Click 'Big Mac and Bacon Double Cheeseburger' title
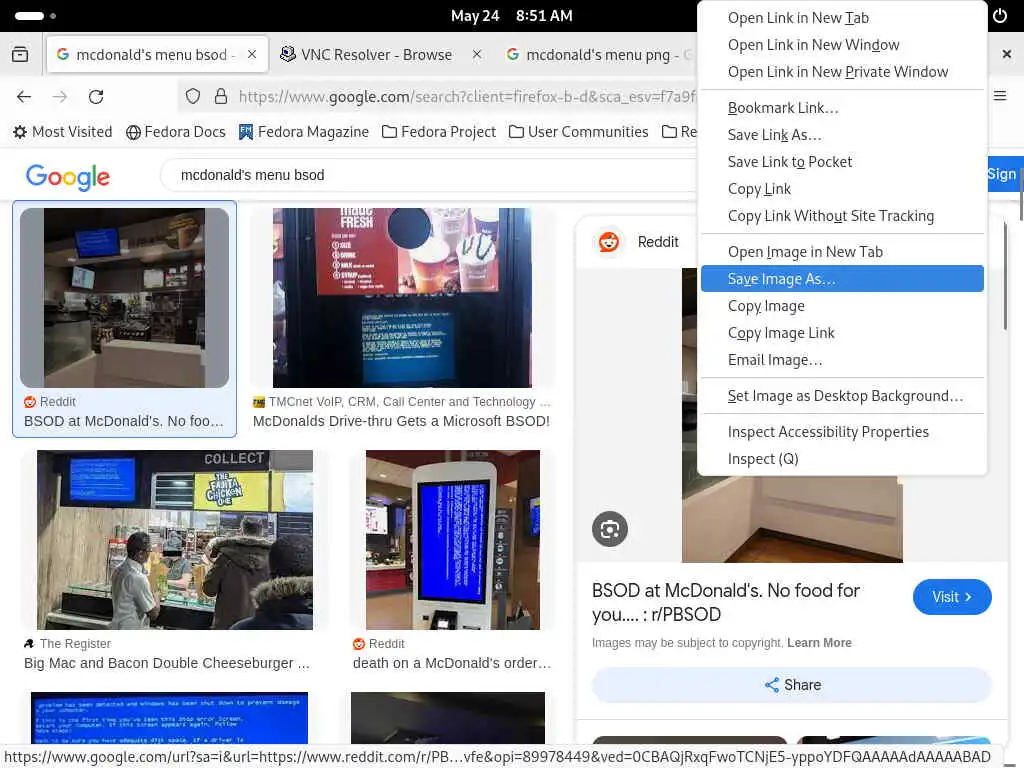Viewport: 1024px width, 768px height. click(x=167, y=663)
